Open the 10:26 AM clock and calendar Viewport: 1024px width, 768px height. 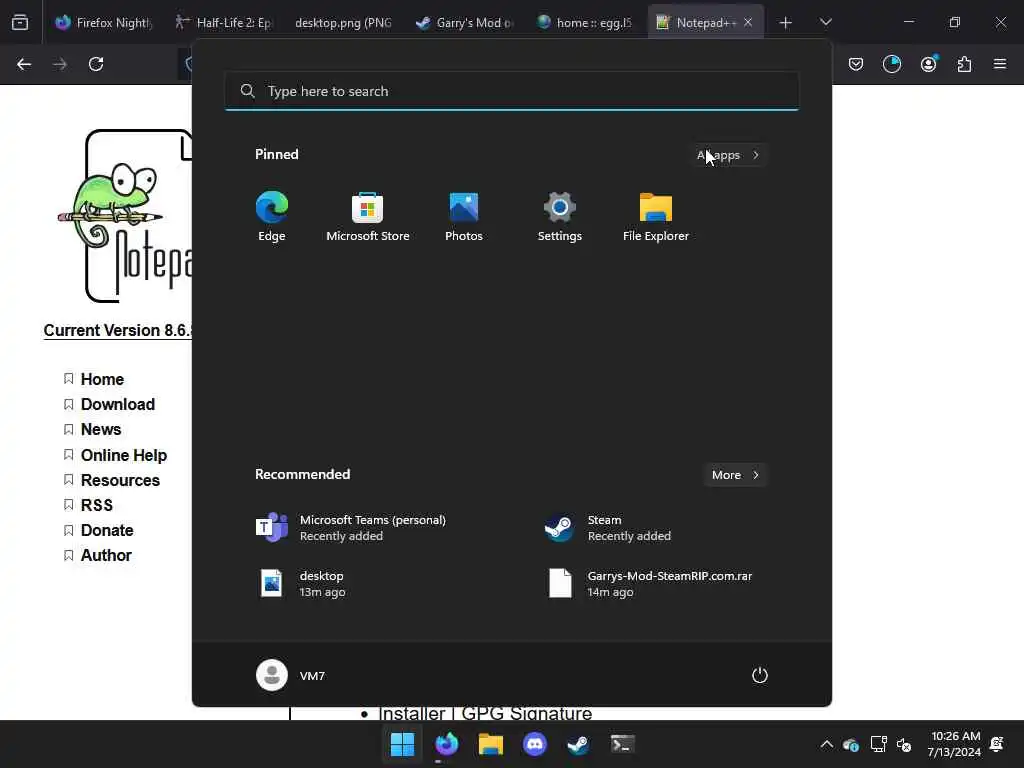point(954,744)
